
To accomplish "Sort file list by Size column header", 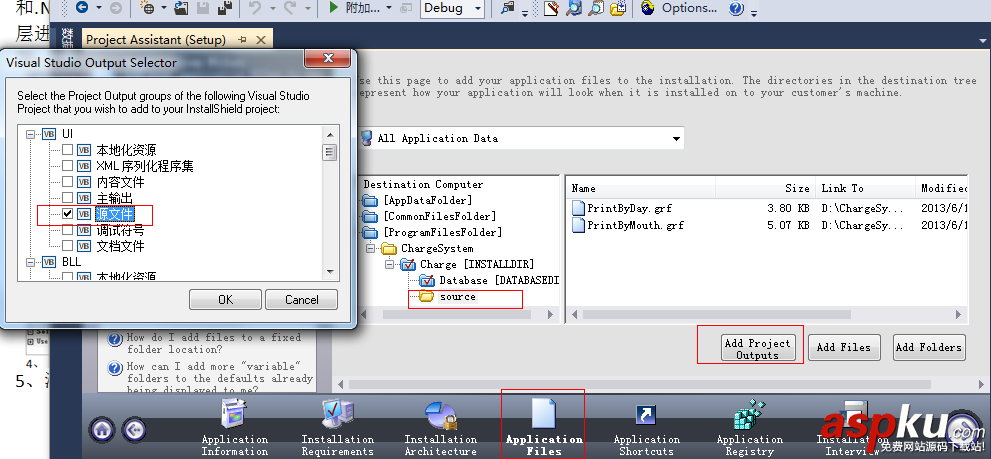I will tap(765, 188).
